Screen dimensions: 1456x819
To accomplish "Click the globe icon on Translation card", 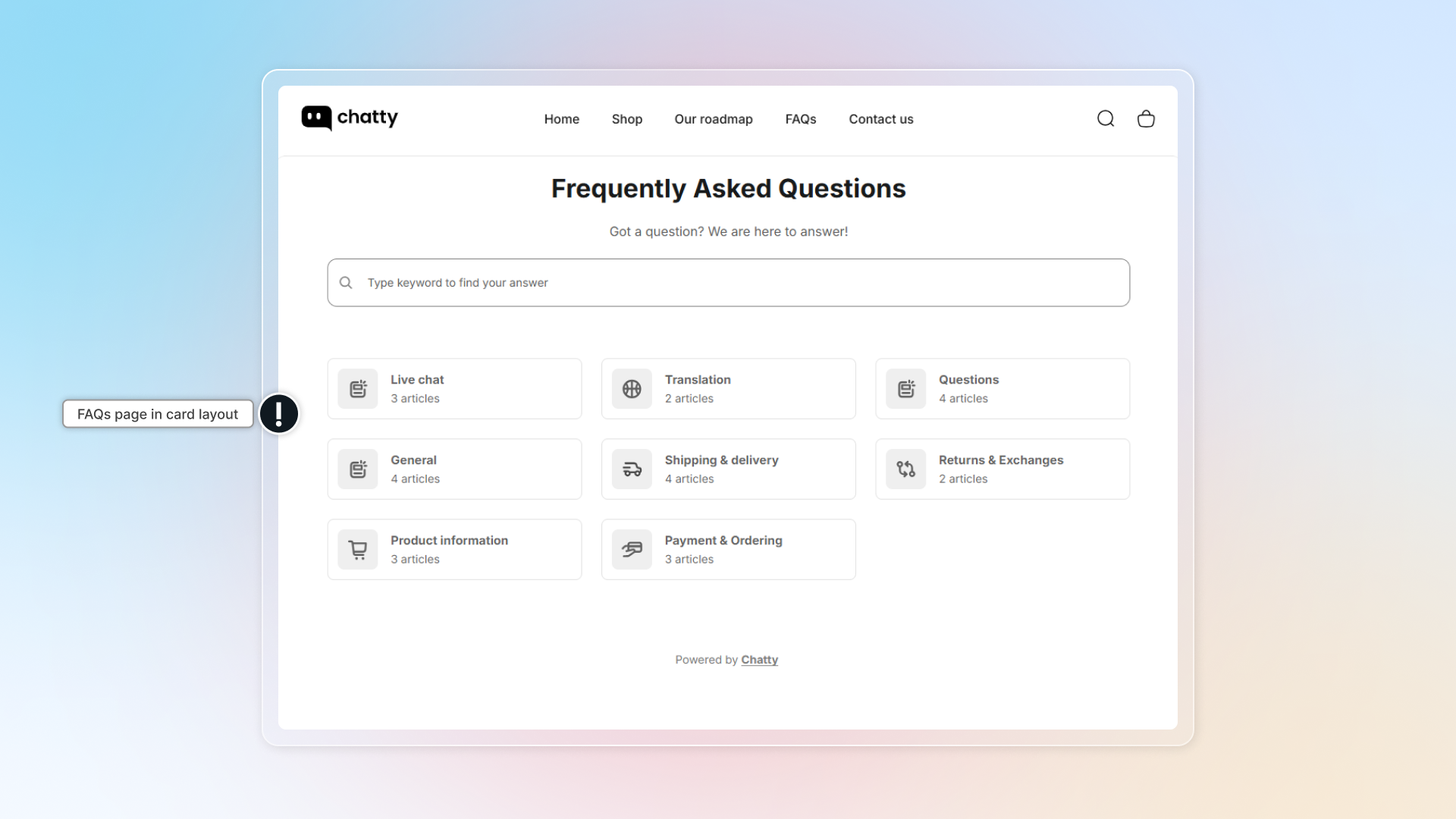I will click(632, 389).
